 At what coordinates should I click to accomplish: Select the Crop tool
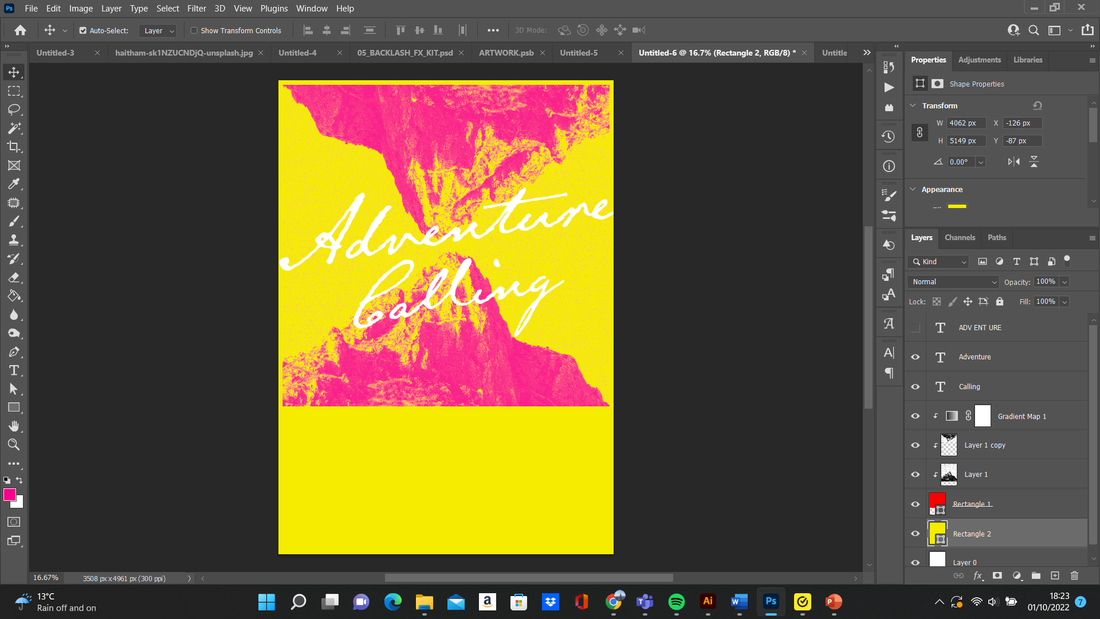[13, 147]
